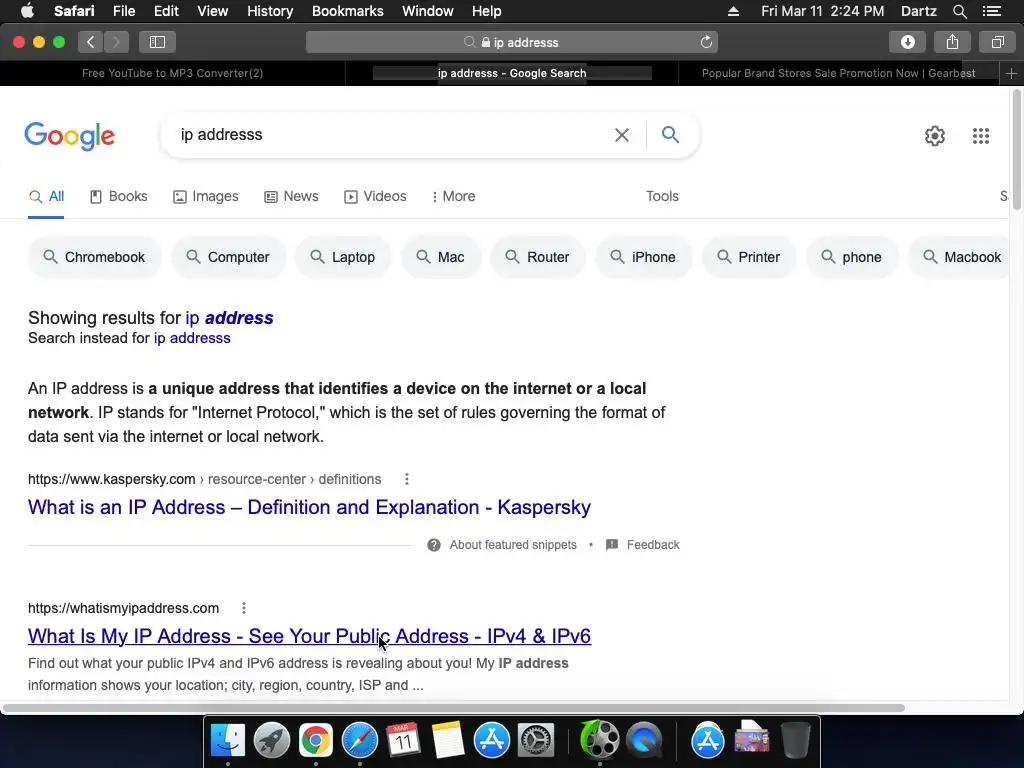Add a new tab with plus button

[1011, 73]
